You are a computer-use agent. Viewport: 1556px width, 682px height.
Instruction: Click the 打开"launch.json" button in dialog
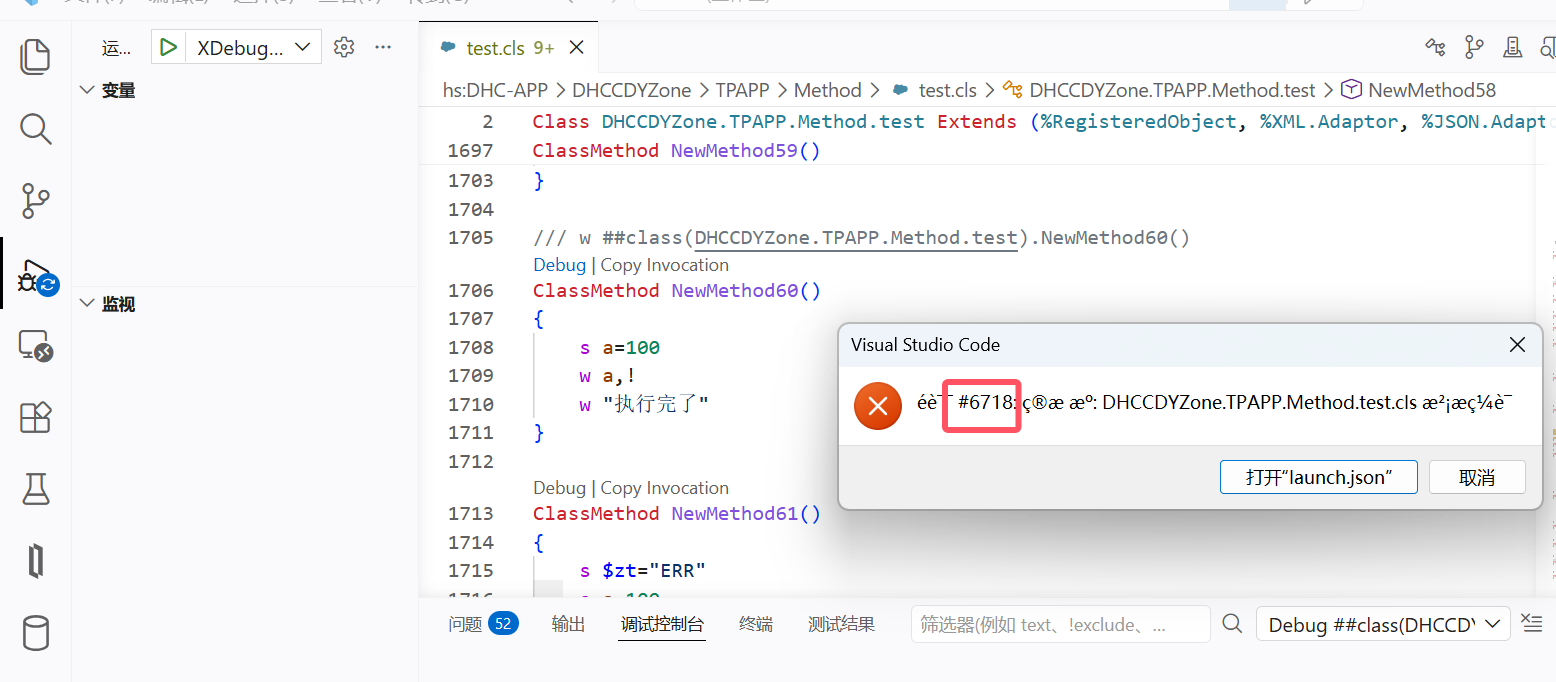pos(1318,477)
